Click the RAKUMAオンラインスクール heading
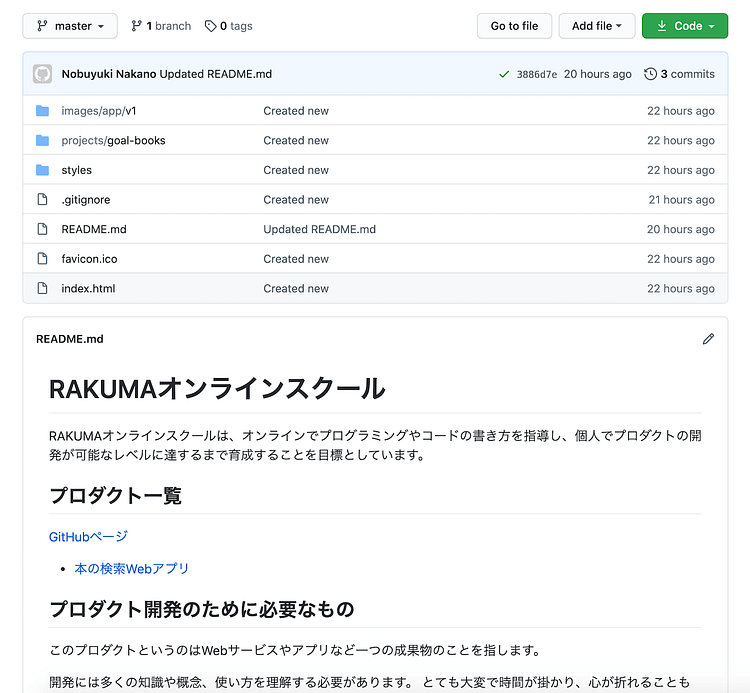The width and height of the screenshot is (750, 693). [217, 389]
